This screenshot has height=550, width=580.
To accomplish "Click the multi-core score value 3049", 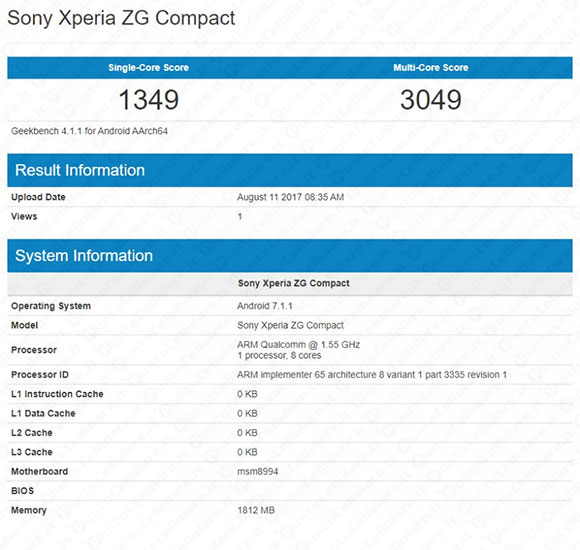I will point(431,100).
